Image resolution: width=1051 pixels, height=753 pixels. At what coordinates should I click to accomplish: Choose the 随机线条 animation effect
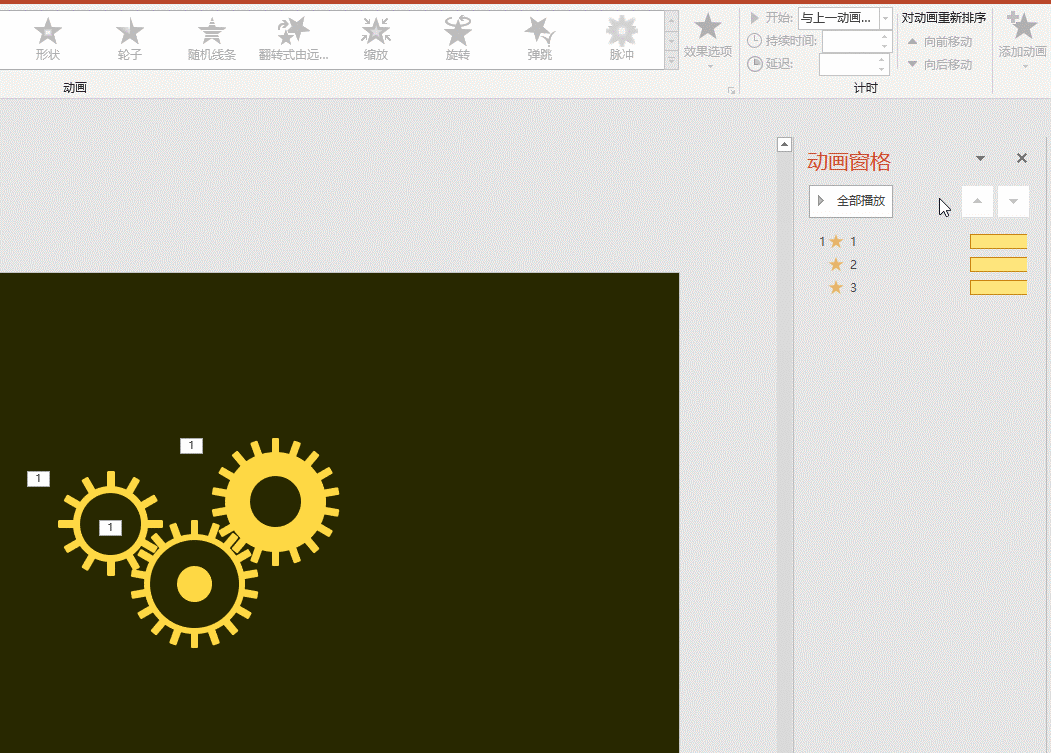(x=211, y=39)
